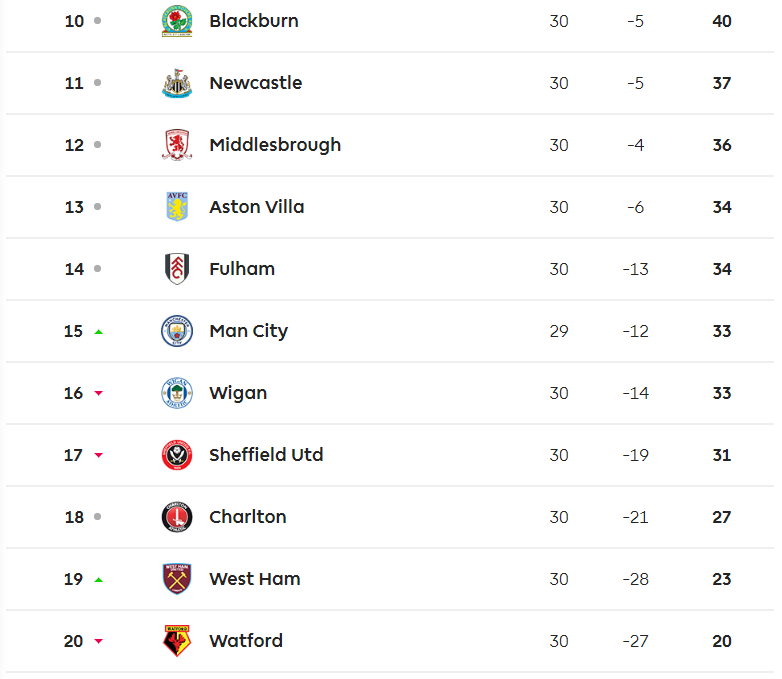Screen dimensions: 782x679
Task: Select the Watford yellow badge
Action: coord(177,641)
